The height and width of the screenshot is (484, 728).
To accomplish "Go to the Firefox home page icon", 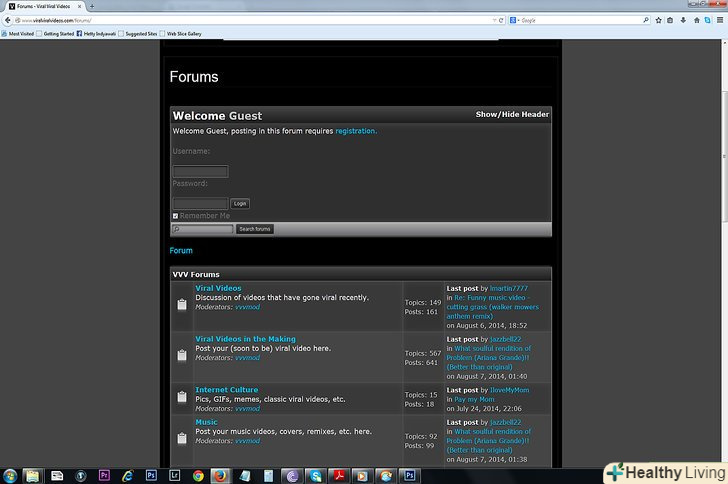I will (x=696, y=20).
